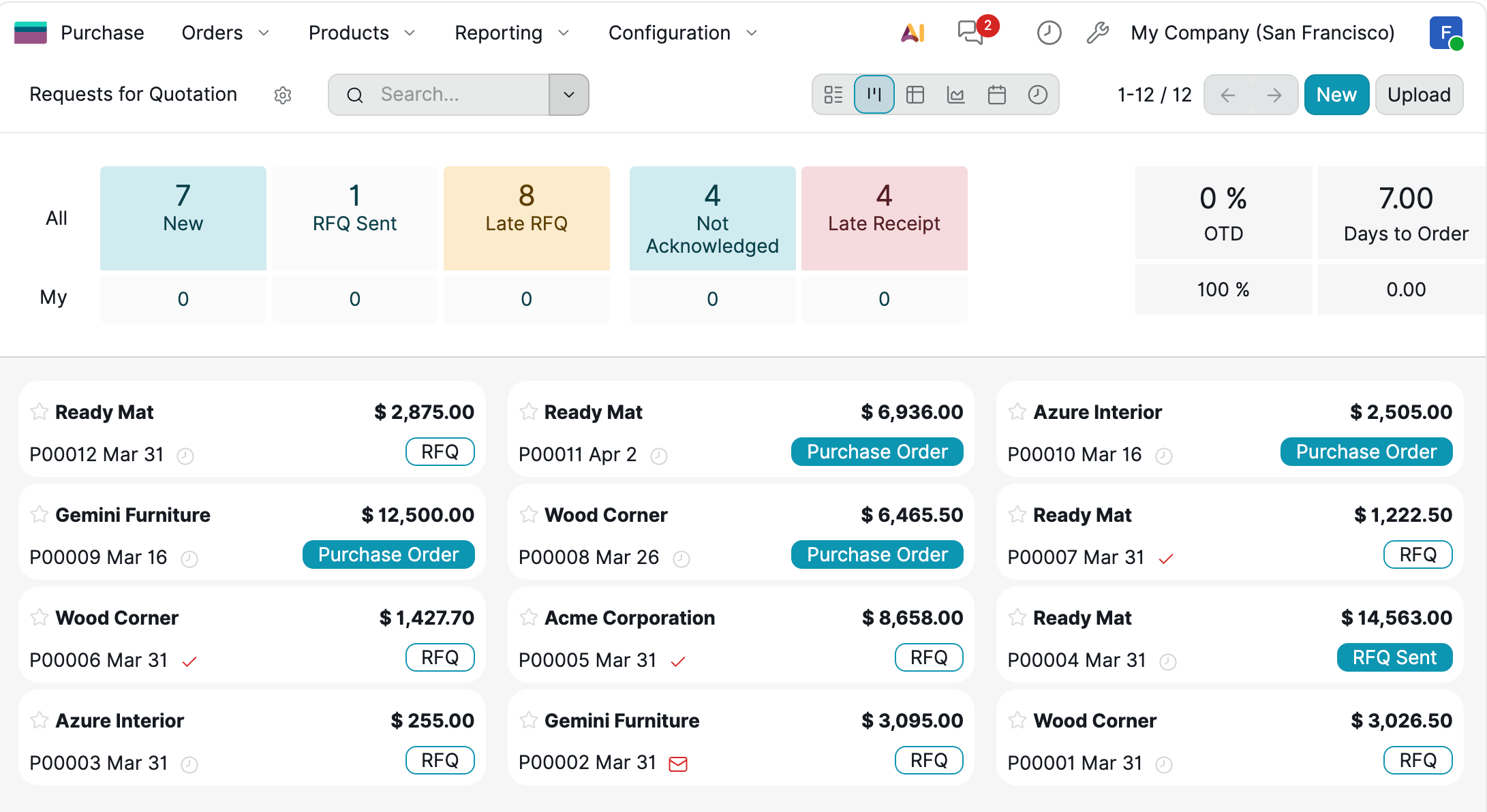This screenshot has width=1487, height=812.
Task: Star the P00012 Ready Mat card
Action: point(40,411)
